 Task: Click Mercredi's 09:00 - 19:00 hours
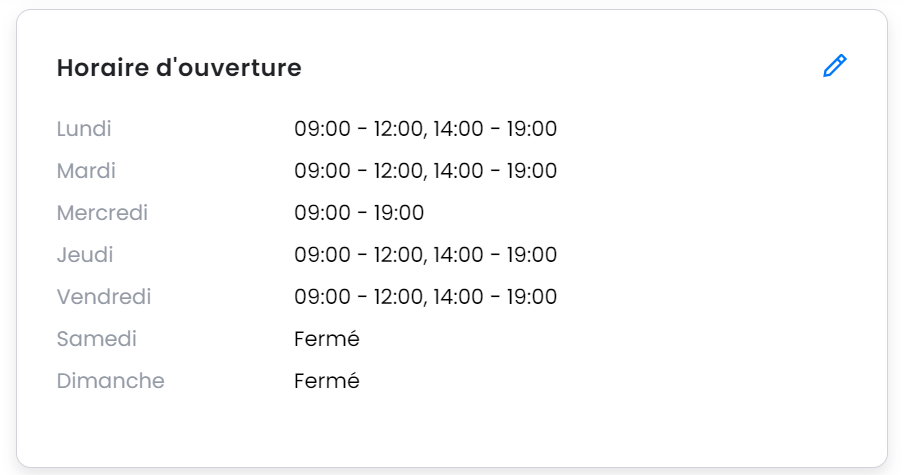pyautogui.click(x=359, y=213)
